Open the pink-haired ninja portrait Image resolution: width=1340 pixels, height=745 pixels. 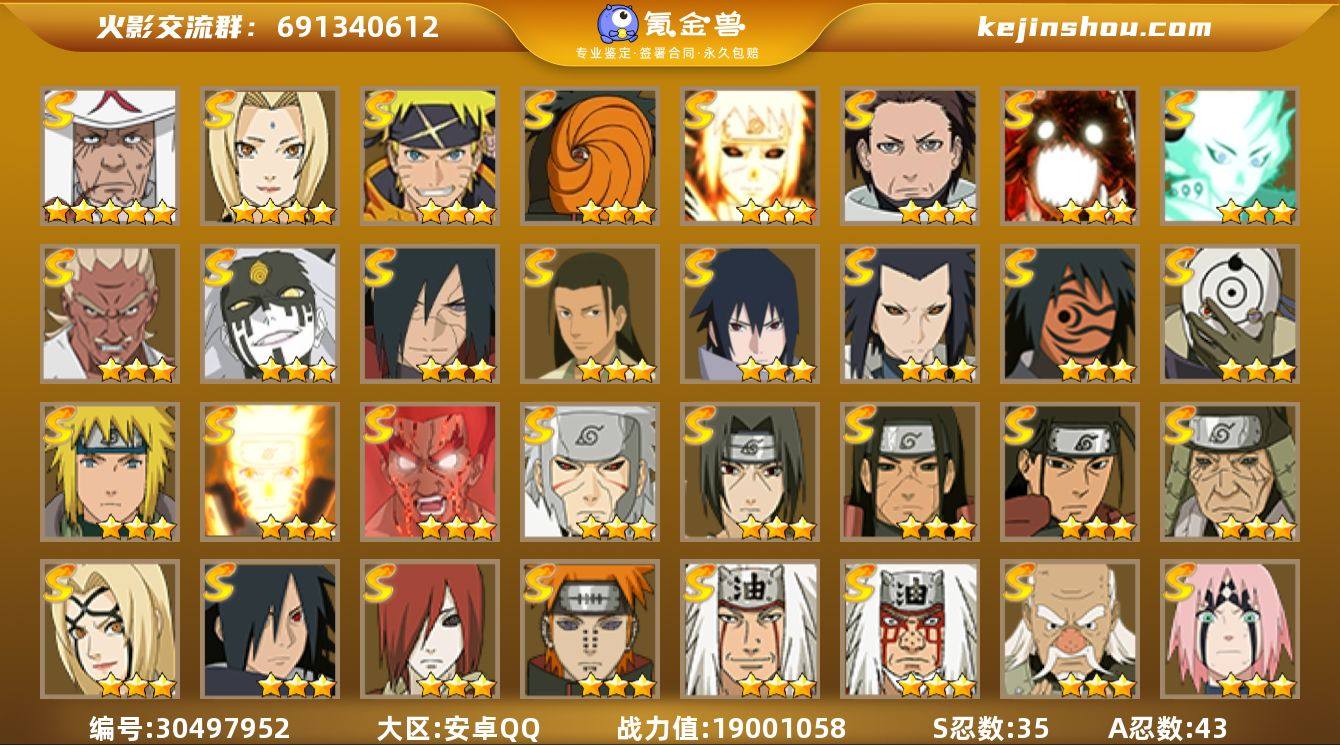point(1230,629)
